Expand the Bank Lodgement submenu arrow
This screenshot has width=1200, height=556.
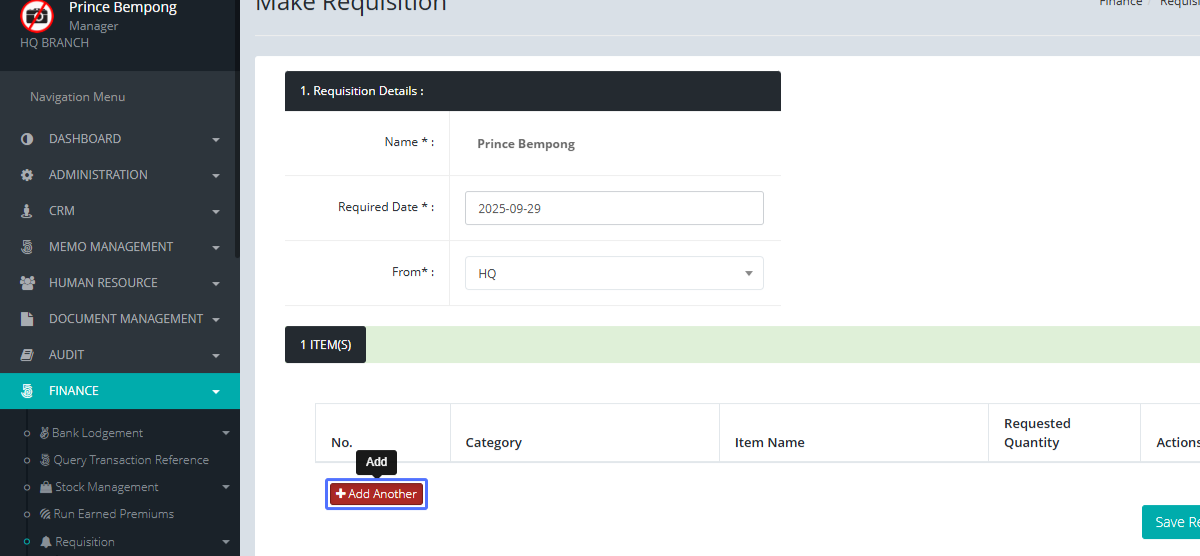click(x=226, y=433)
